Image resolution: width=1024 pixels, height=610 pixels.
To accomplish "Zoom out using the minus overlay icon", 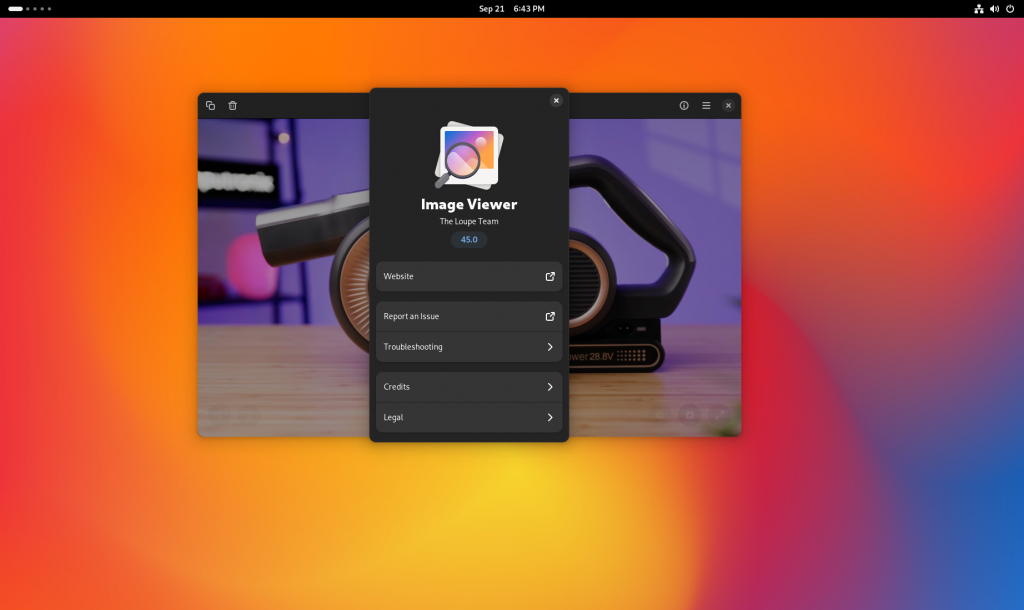I will coord(659,415).
